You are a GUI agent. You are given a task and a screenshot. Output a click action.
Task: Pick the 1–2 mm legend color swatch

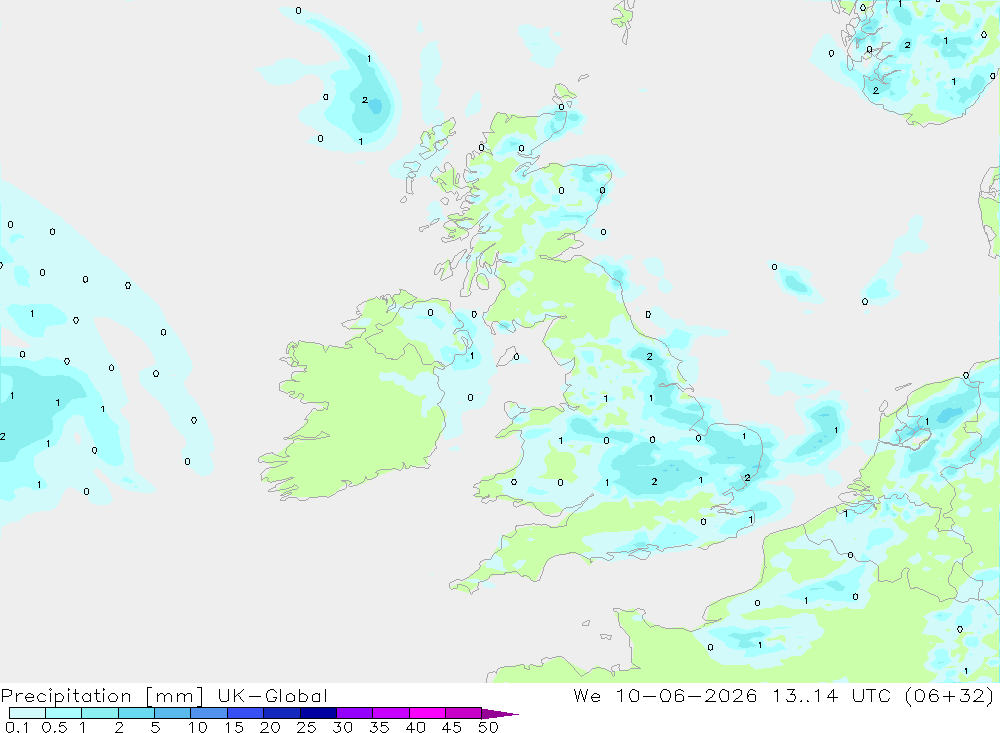(99, 713)
